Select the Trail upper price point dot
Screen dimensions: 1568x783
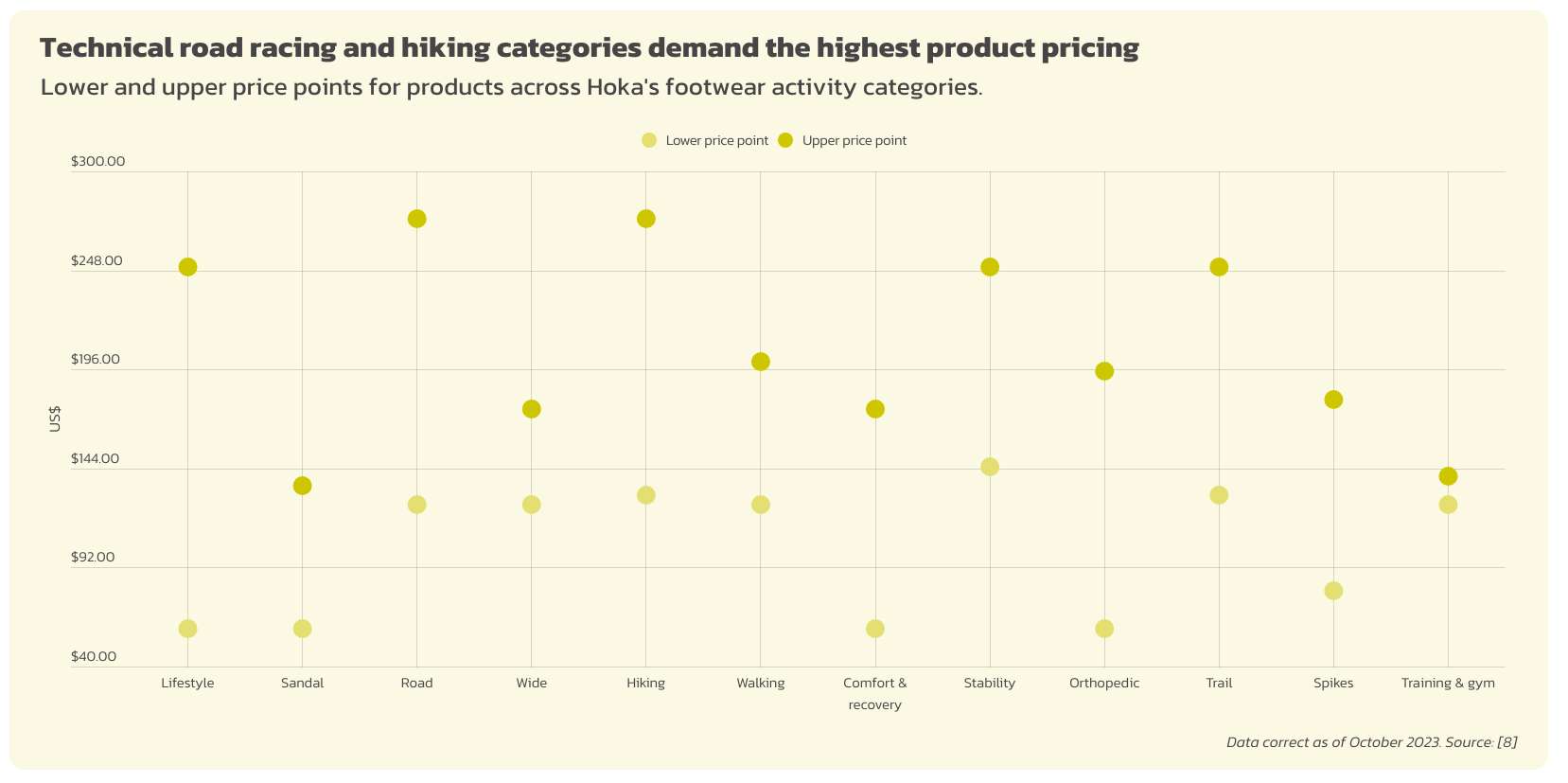pyautogui.click(x=1219, y=267)
